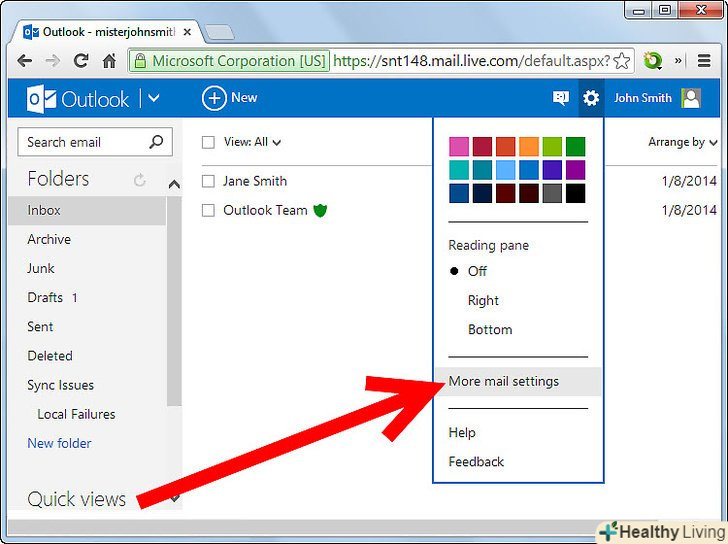Refresh the Folders list
Screen dimensions: 728x544
click(x=139, y=180)
